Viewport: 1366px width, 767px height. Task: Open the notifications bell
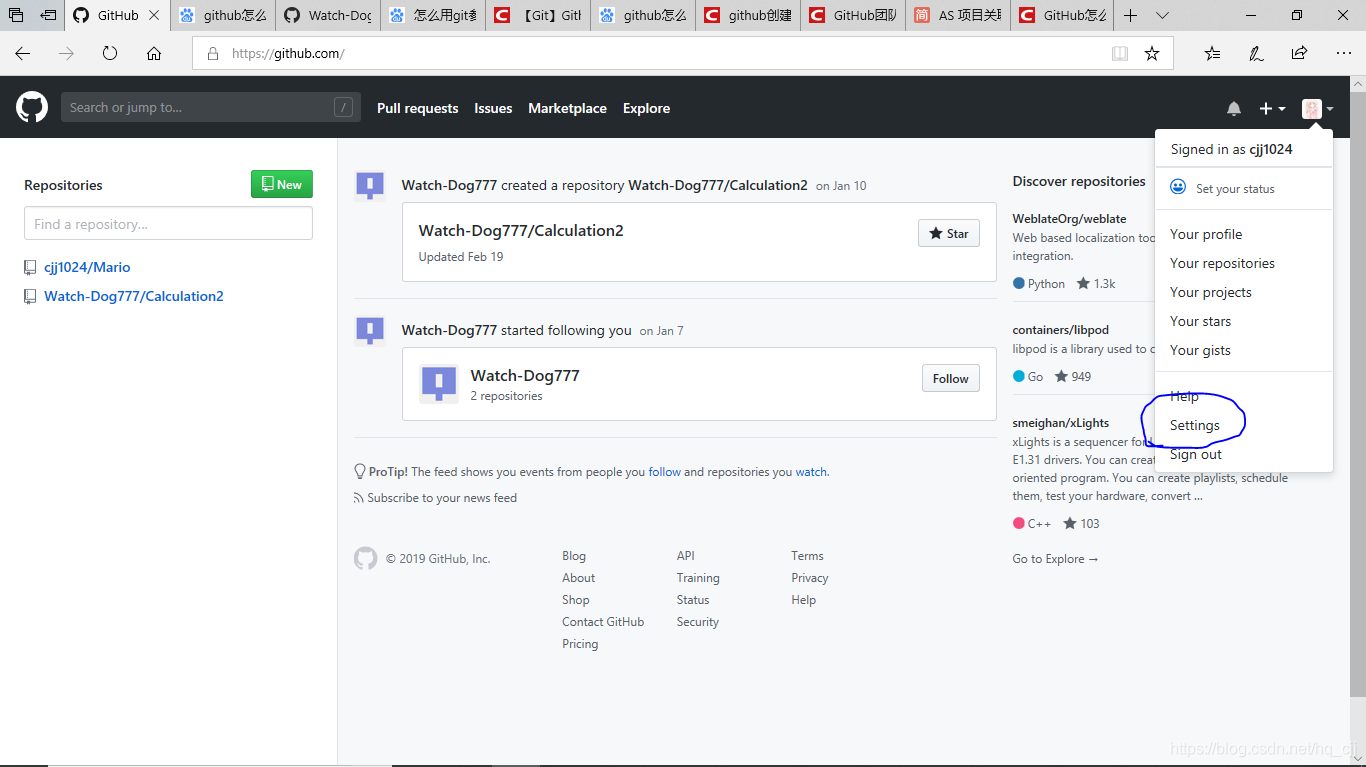(1234, 108)
